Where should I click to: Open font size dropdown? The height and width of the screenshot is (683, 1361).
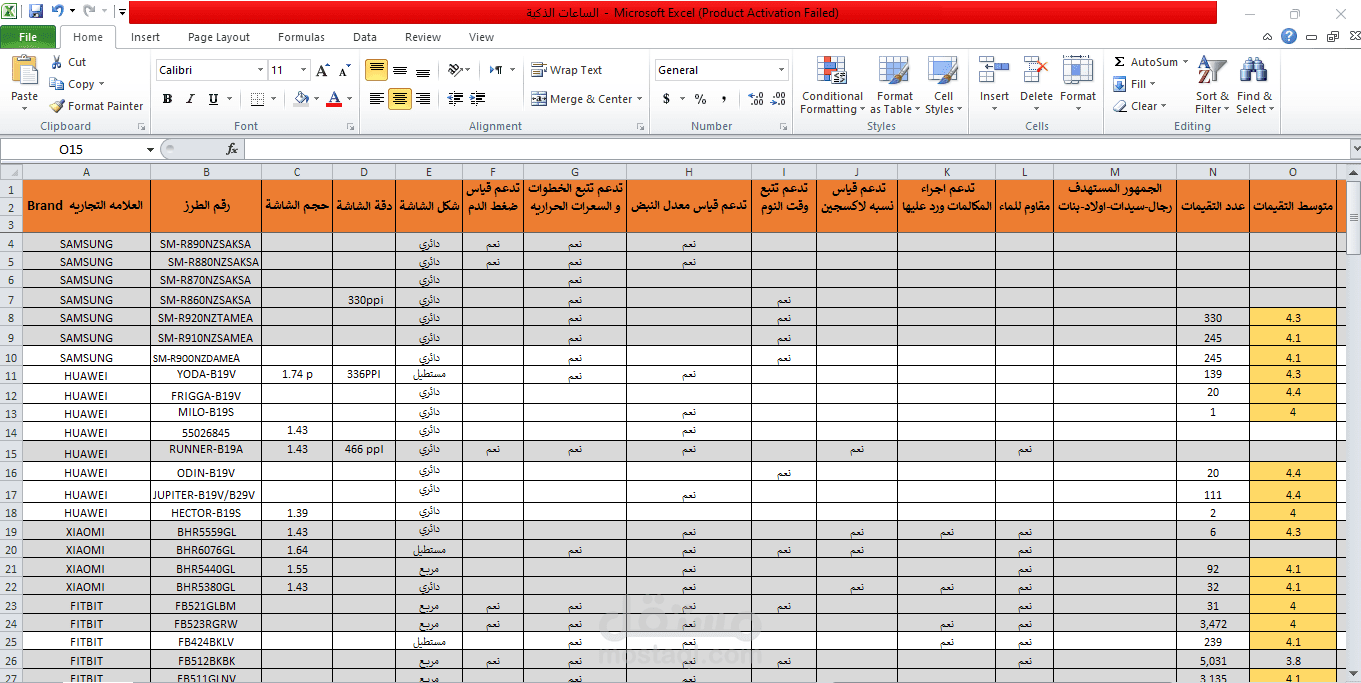click(303, 70)
